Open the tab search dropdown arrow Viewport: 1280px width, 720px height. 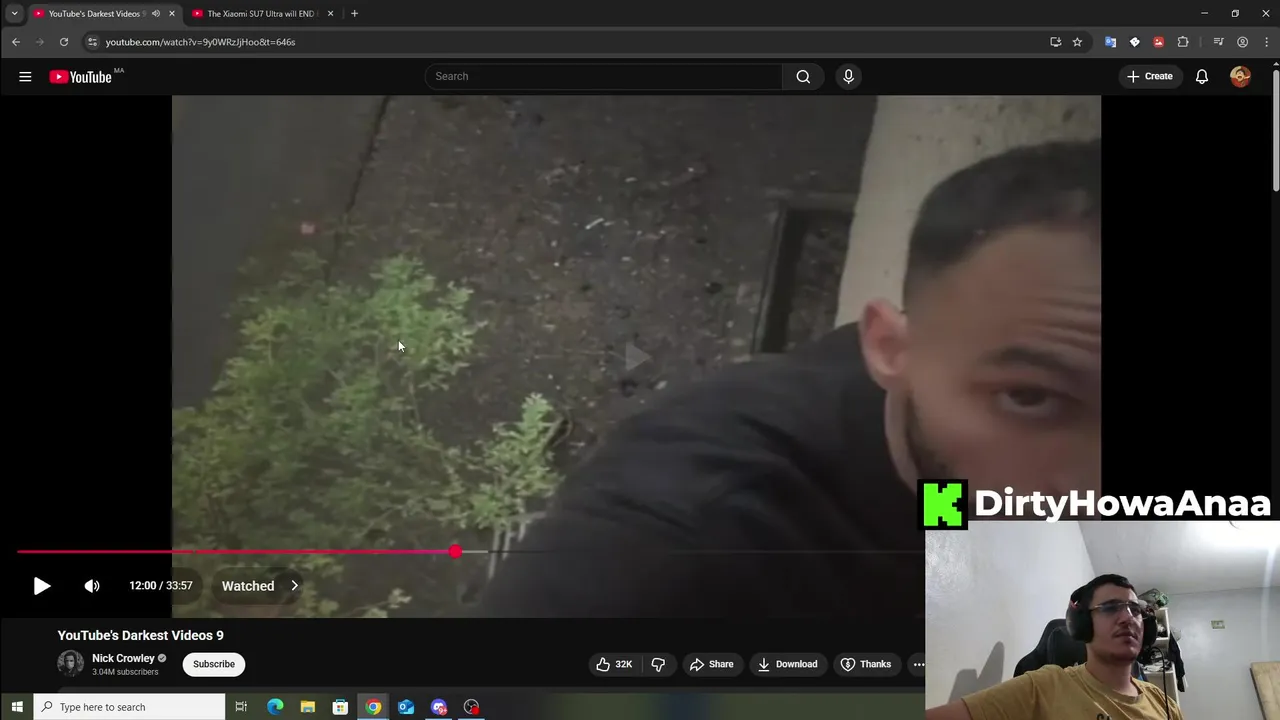pyautogui.click(x=14, y=14)
